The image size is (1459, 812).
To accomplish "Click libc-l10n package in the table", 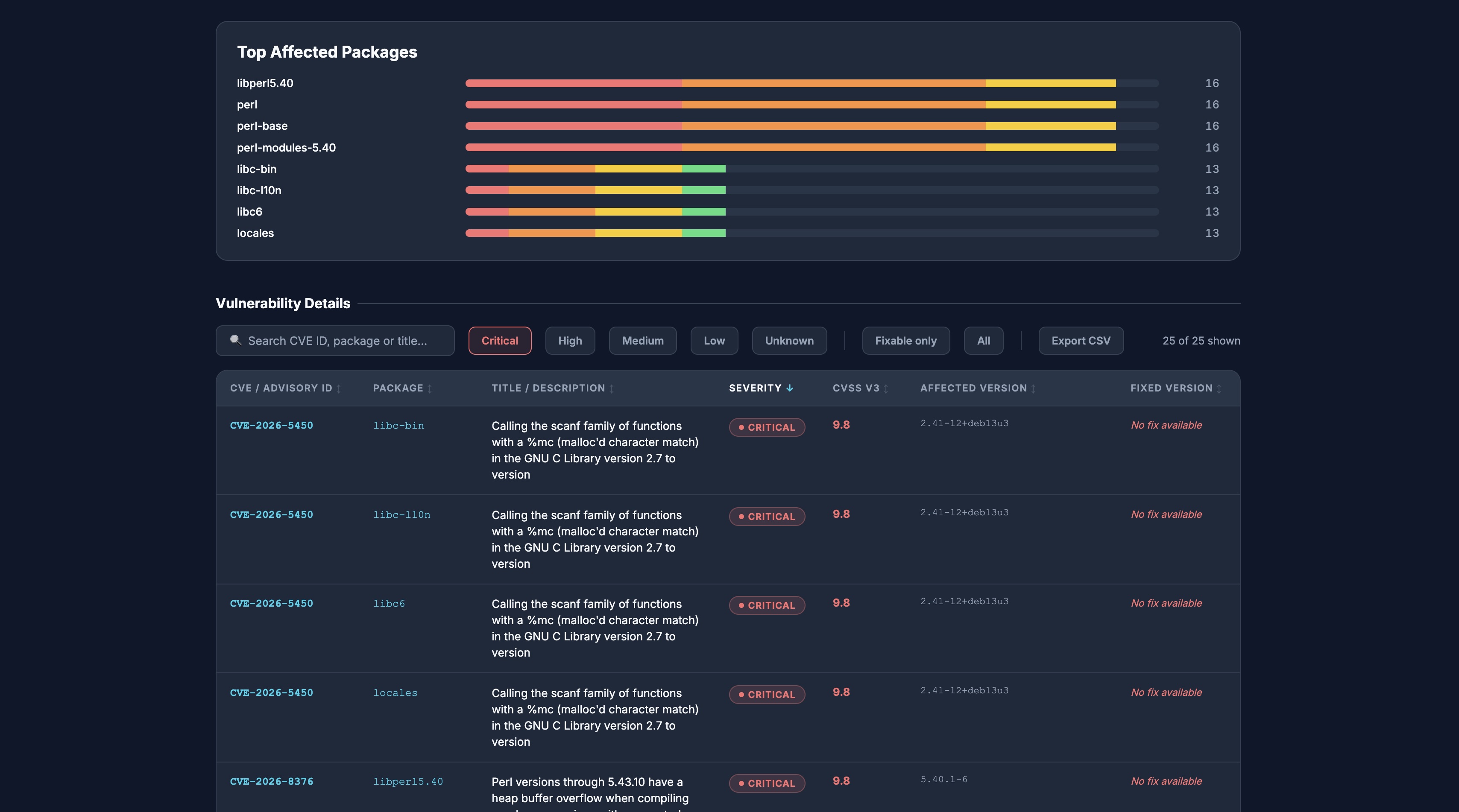I will pyautogui.click(x=401, y=515).
